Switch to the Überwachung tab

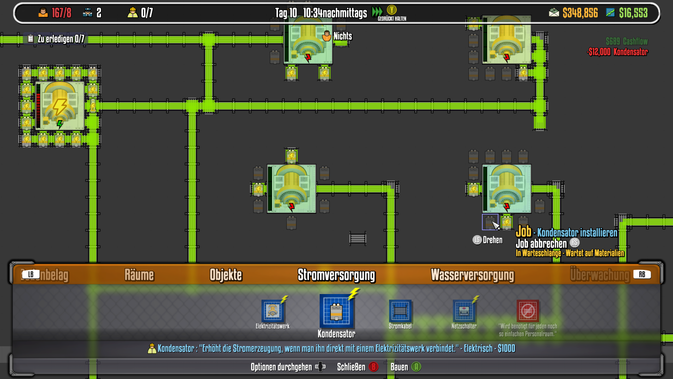tap(600, 275)
